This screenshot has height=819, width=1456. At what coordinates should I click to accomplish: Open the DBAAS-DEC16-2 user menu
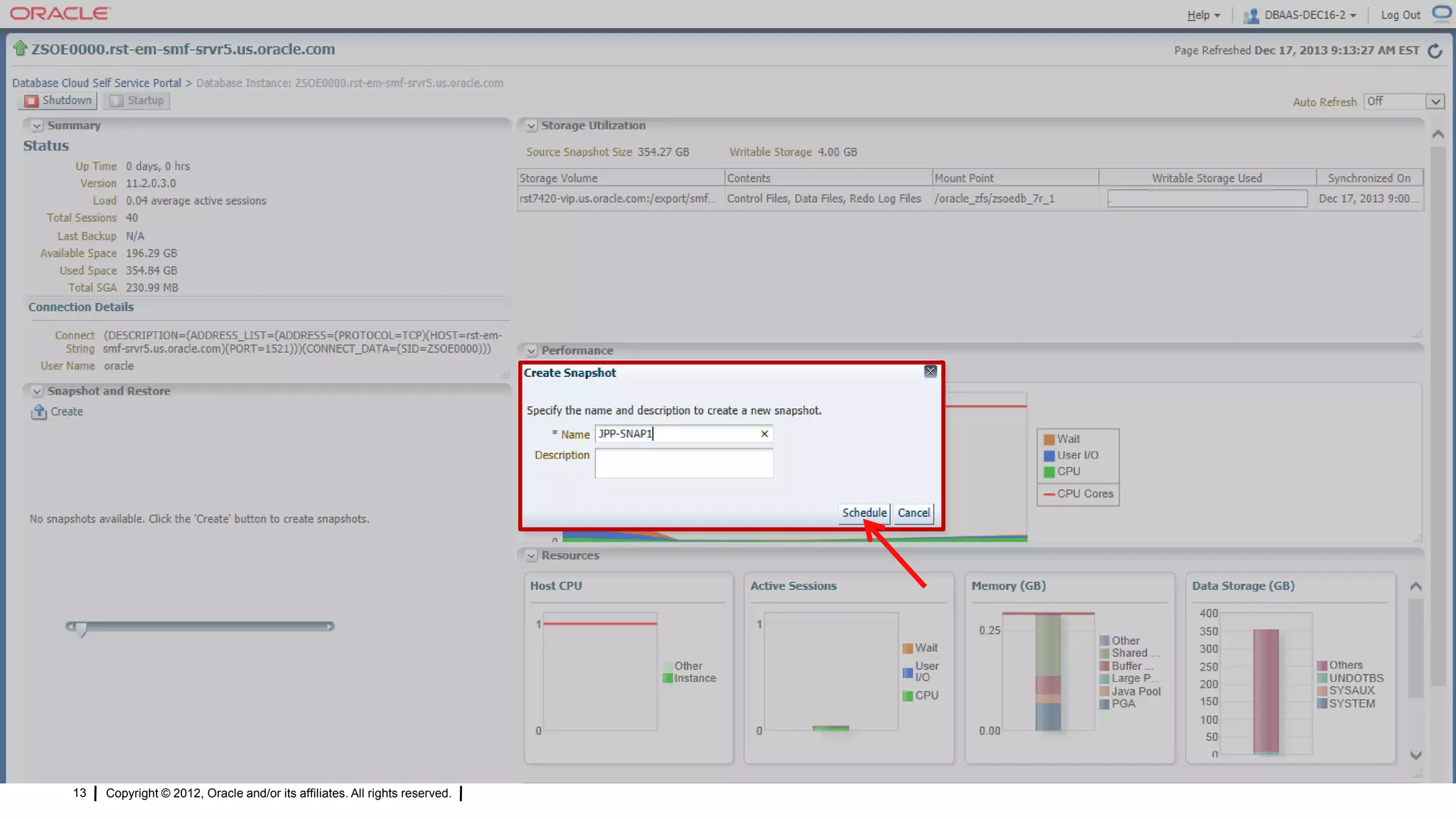pyautogui.click(x=1310, y=15)
